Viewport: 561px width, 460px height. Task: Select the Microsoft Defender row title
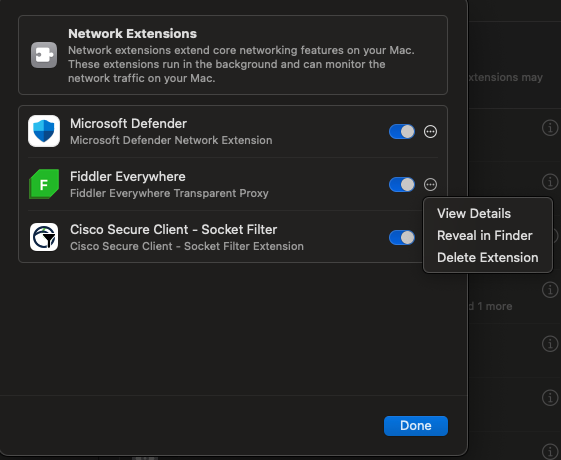tap(128, 123)
